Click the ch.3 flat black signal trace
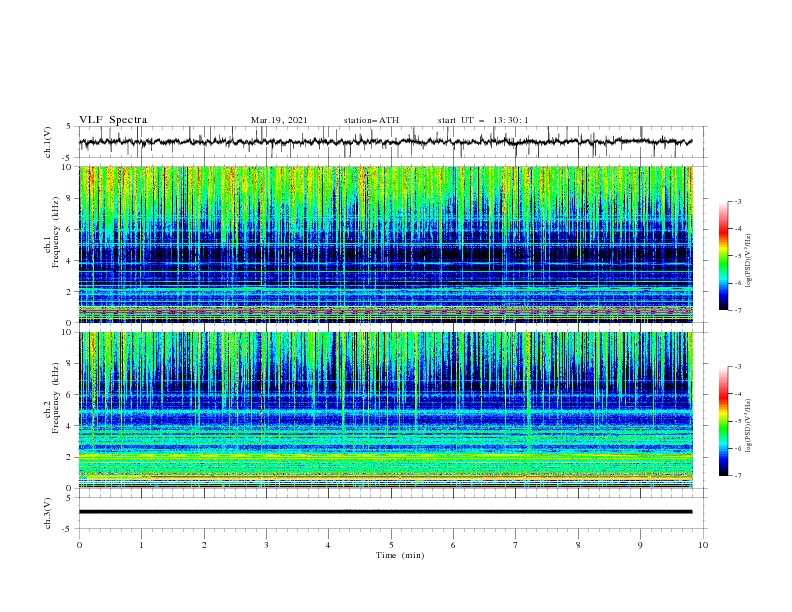 [385, 512]
